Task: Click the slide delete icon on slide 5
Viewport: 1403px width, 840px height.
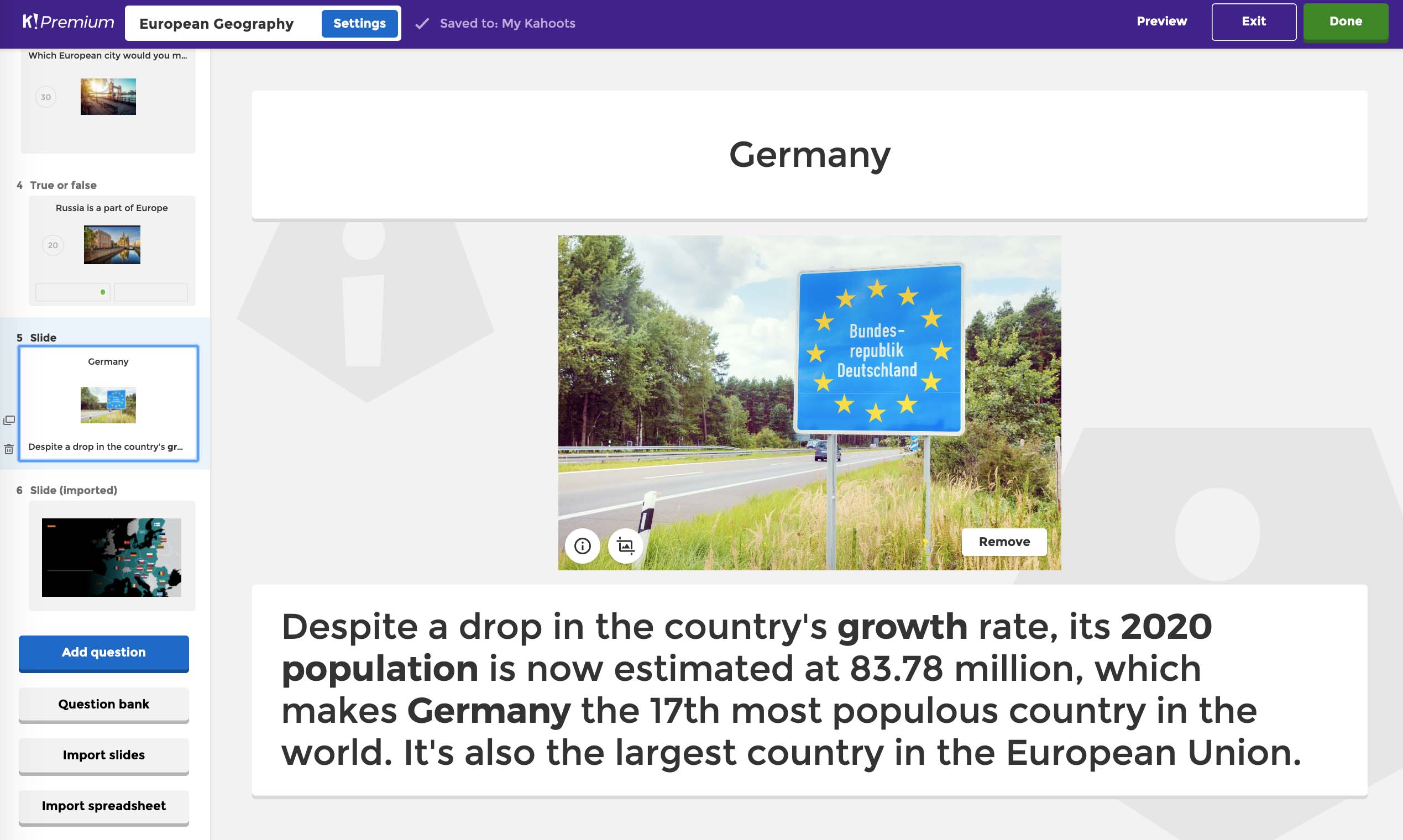Action: 9,448
